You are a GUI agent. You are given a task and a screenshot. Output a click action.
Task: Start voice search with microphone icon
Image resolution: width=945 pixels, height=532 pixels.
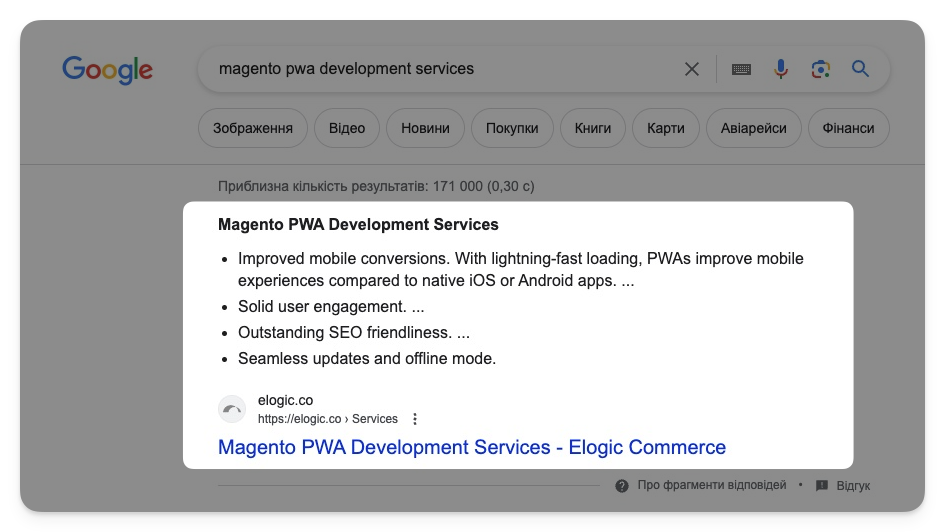click(x=780, y=69)
